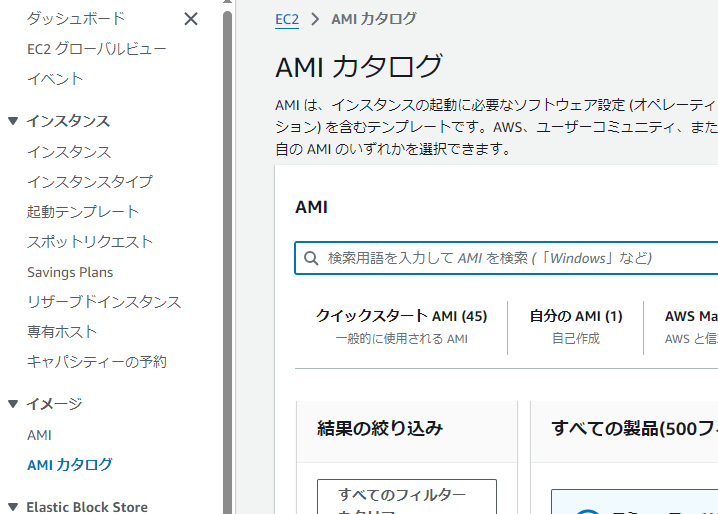Go to イベント page
718x514 pixels.
(x=55, y=79)
